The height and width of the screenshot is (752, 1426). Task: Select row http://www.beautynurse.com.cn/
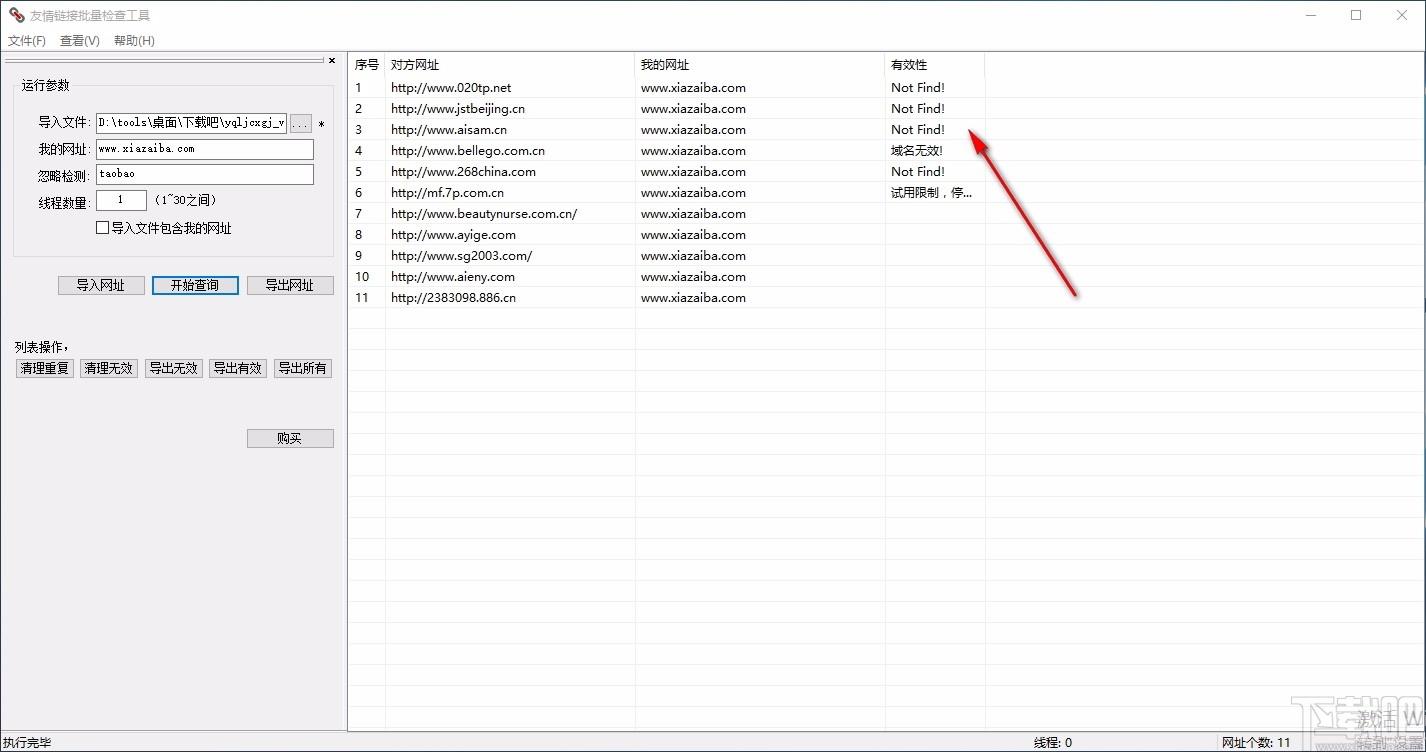[x=667, y=214]
